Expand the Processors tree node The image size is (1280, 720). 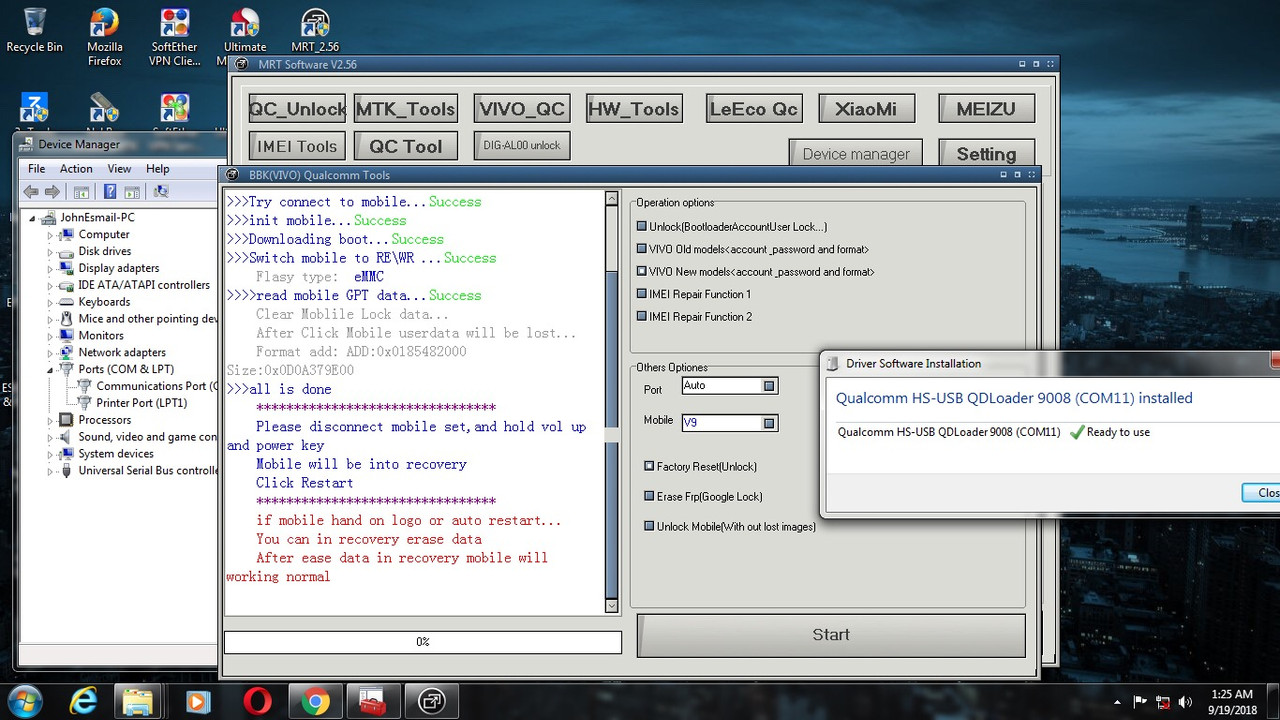(50, 420)
